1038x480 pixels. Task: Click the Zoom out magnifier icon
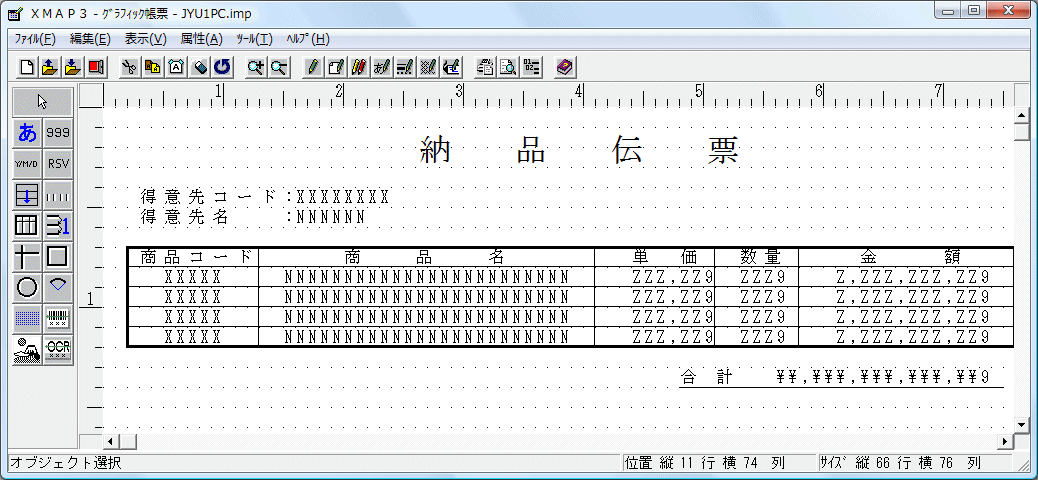pos(279,67)
